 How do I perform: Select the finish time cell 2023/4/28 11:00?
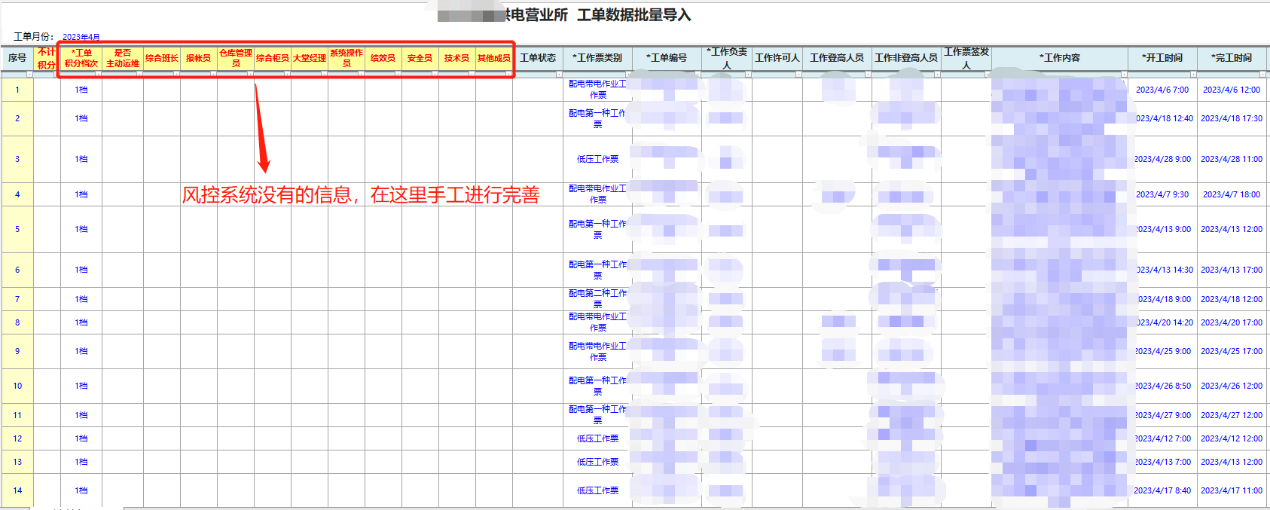(x=1231, y=159)
